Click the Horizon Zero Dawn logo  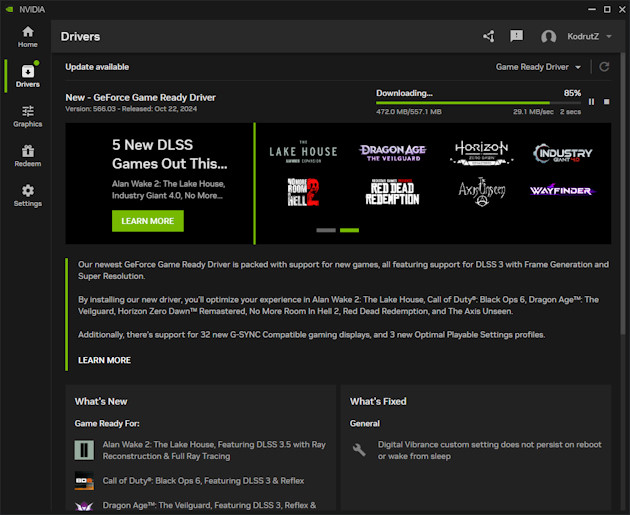pos(481,153)
